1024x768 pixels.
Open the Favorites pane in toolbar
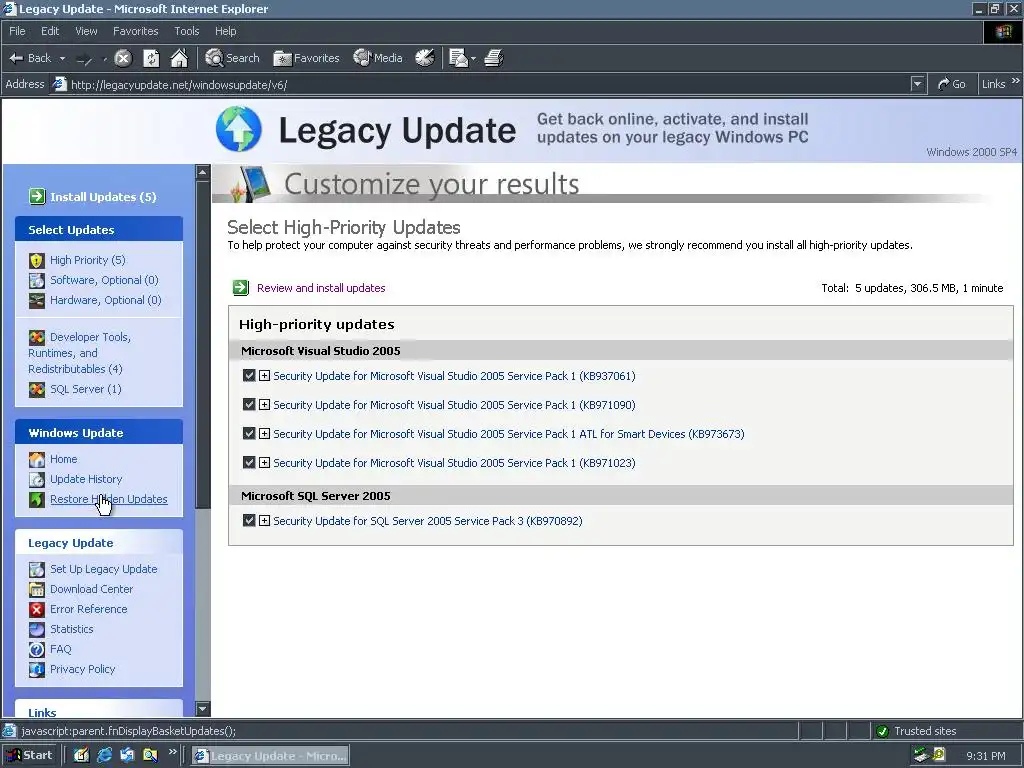(x=306, y=58)
